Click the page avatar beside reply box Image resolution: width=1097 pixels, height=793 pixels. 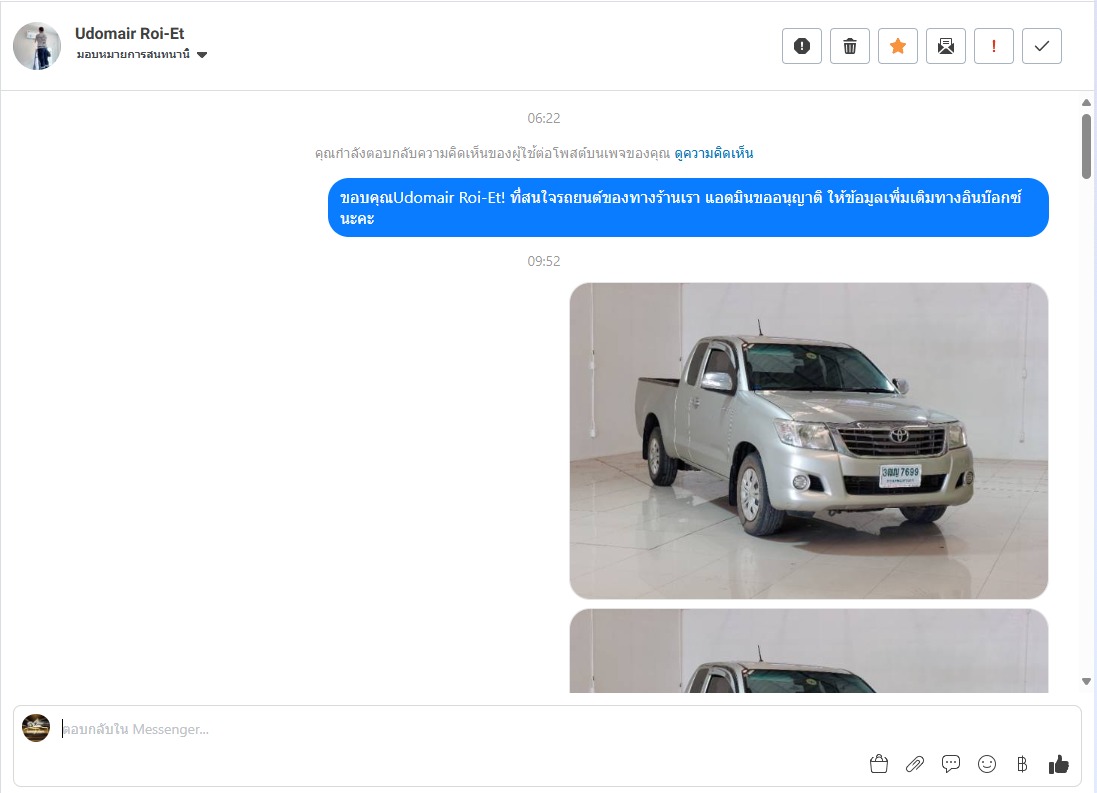click(36, 728)
